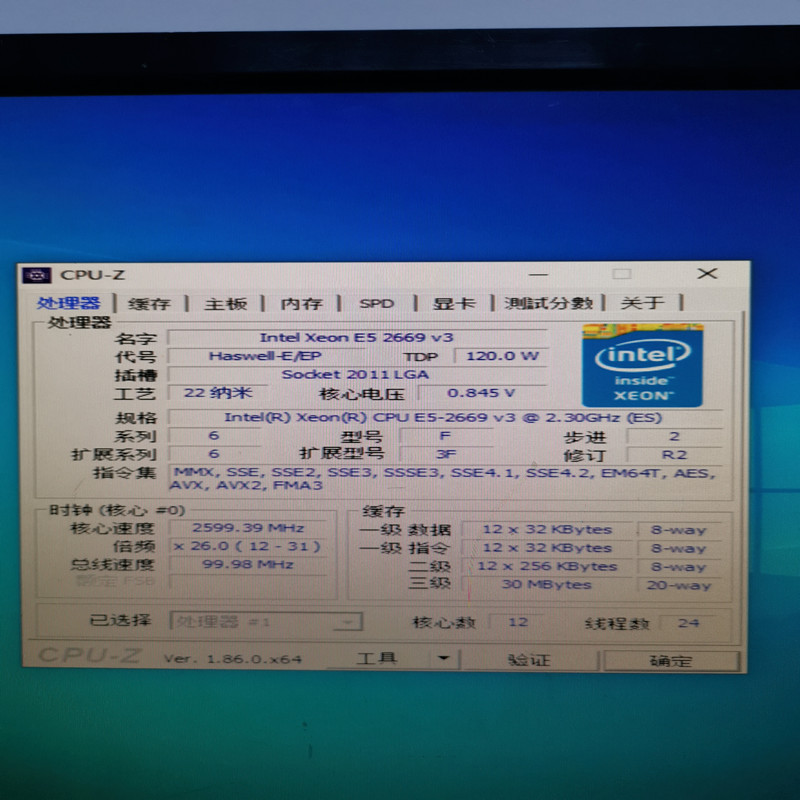Click the TDP value 120.0 W
This screenshot has width=800, height=800.
click(502, 356)
